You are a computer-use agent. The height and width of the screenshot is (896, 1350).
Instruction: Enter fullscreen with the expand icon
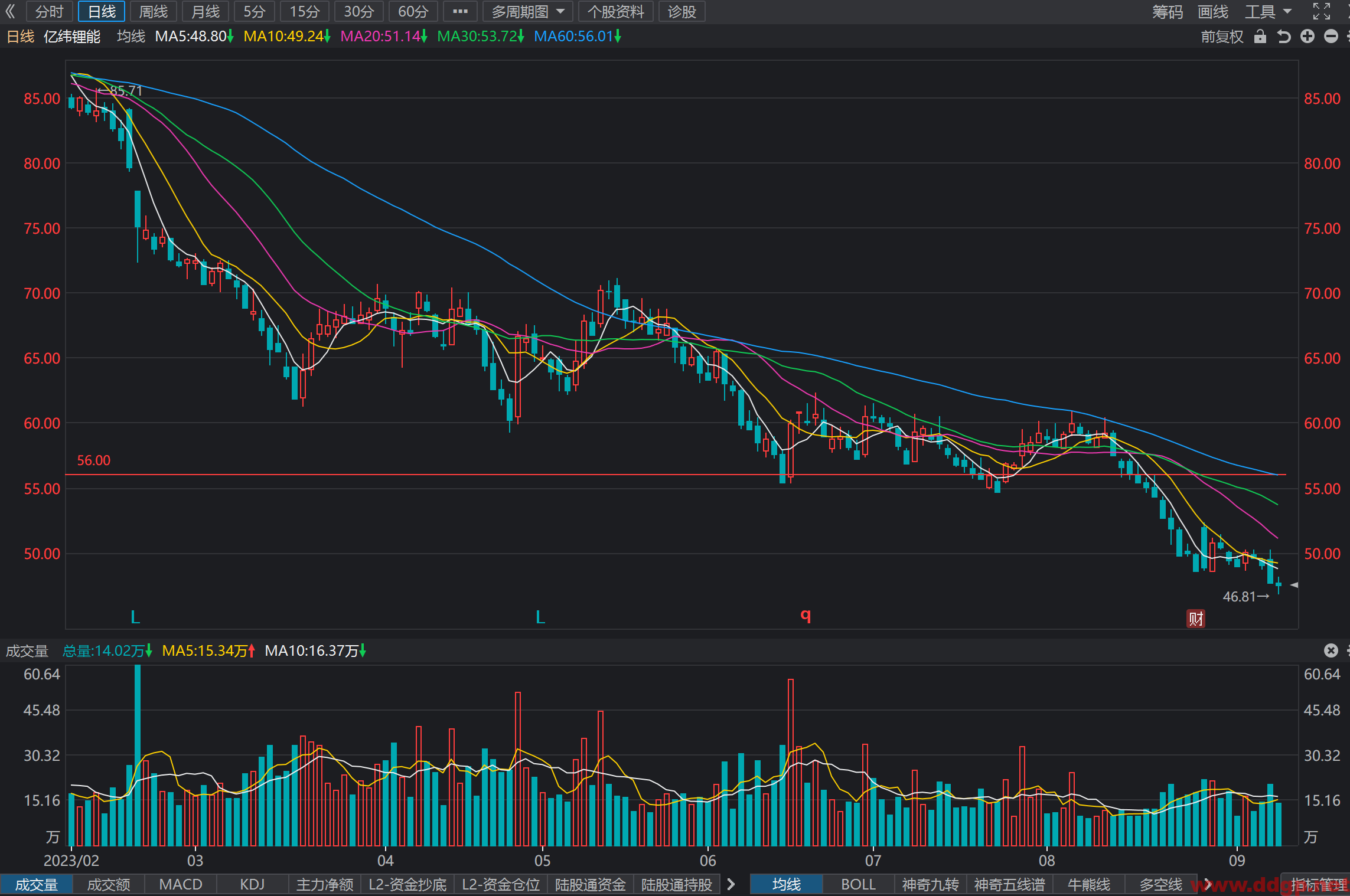(1322, 11)
